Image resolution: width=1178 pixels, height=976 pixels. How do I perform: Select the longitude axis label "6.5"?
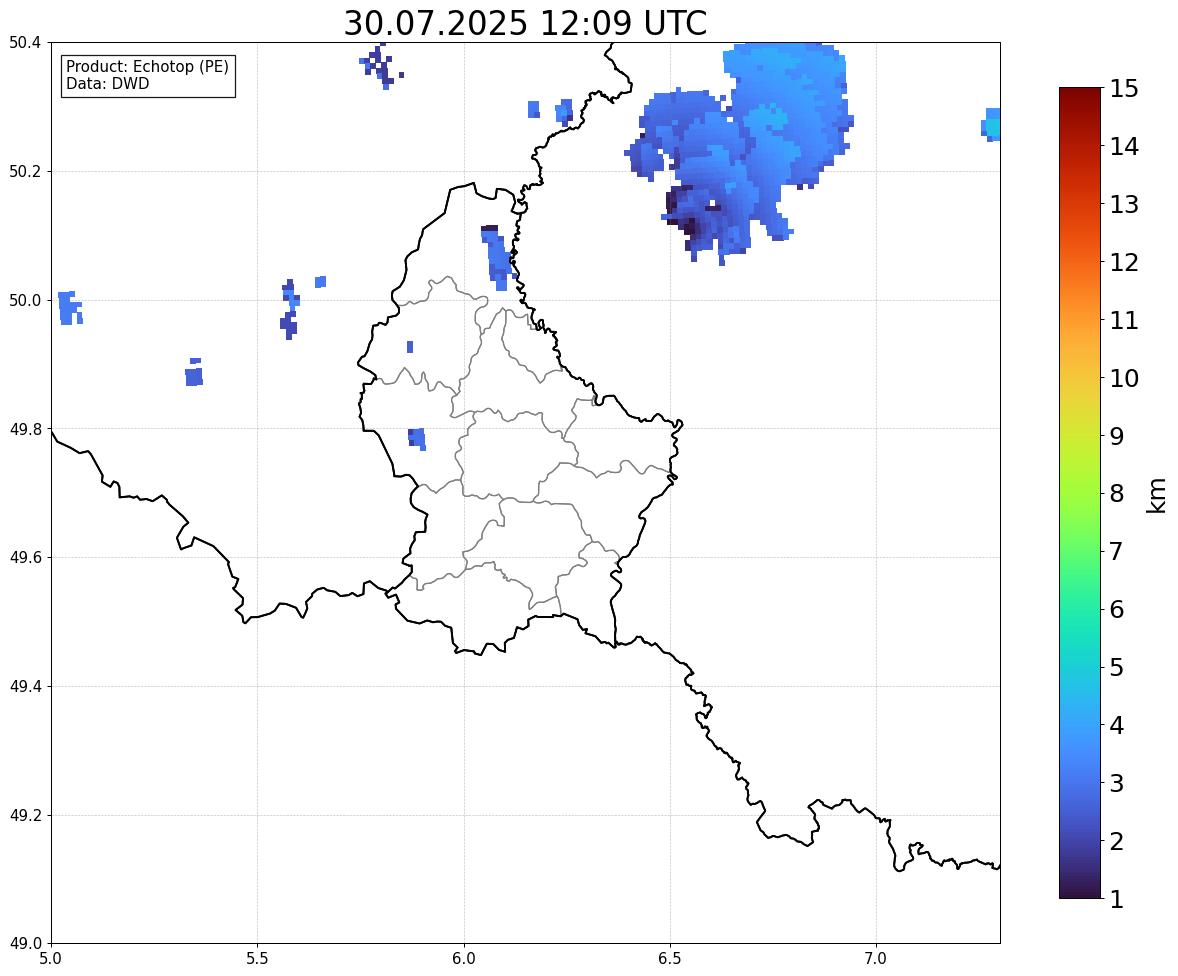tap(670, 959)
